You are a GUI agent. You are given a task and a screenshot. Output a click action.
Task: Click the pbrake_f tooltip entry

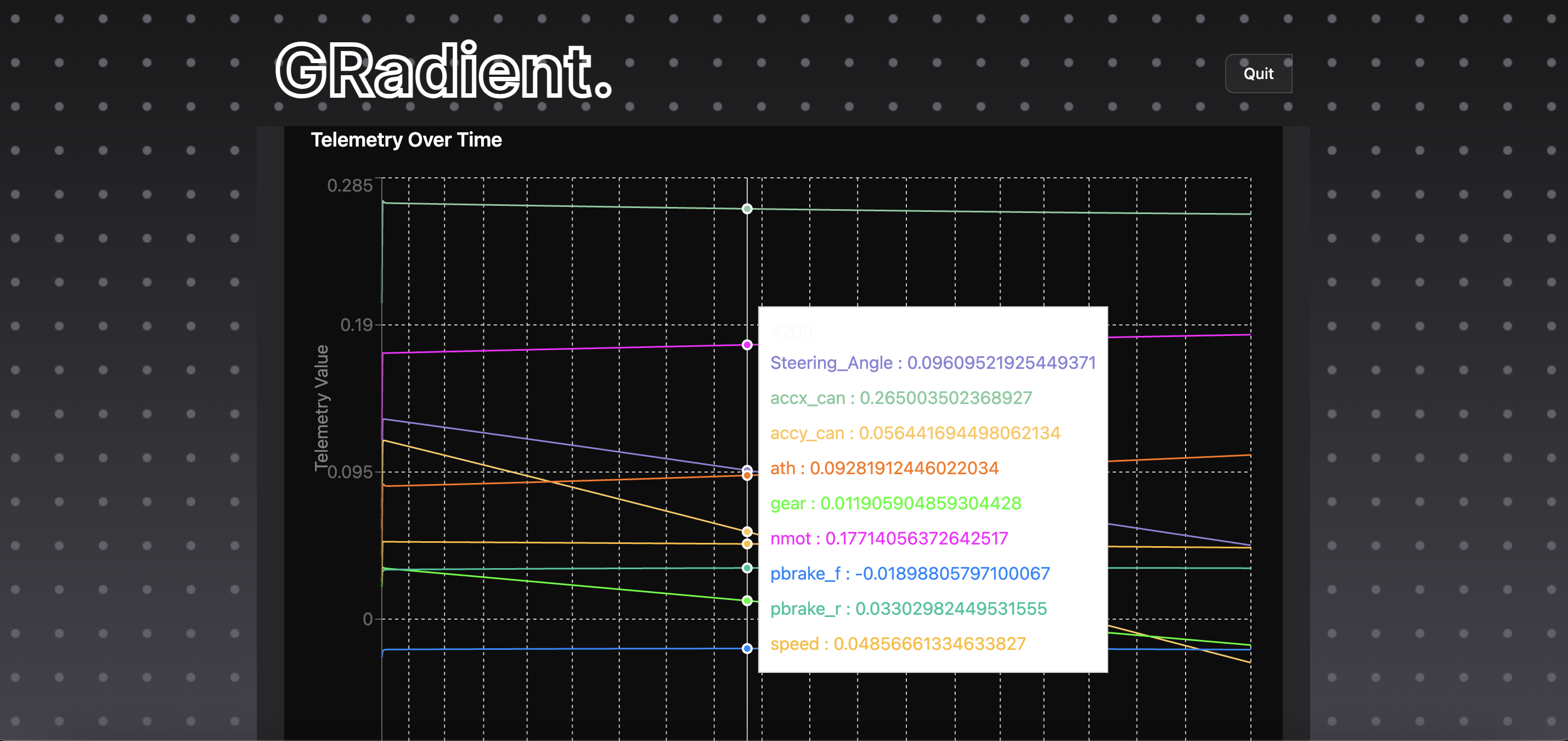pyautogui.click(x=910, y=574)
